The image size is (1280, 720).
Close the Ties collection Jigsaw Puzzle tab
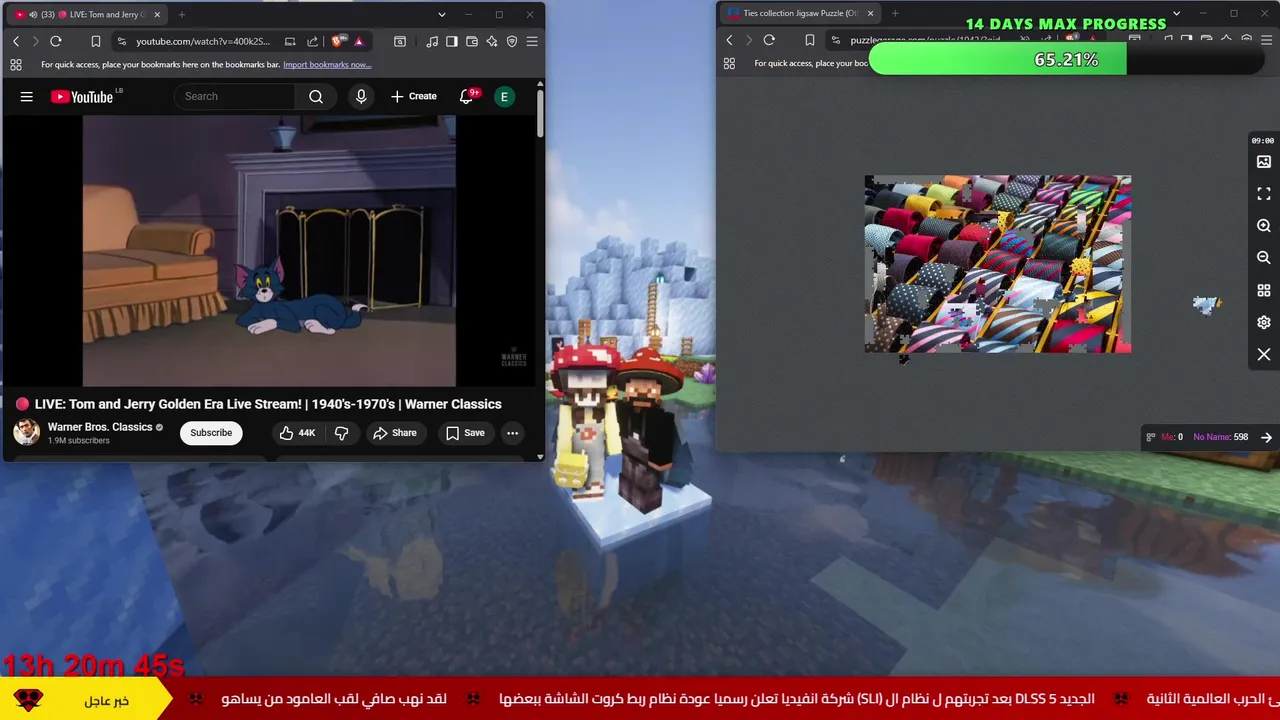tap(870, 14)
